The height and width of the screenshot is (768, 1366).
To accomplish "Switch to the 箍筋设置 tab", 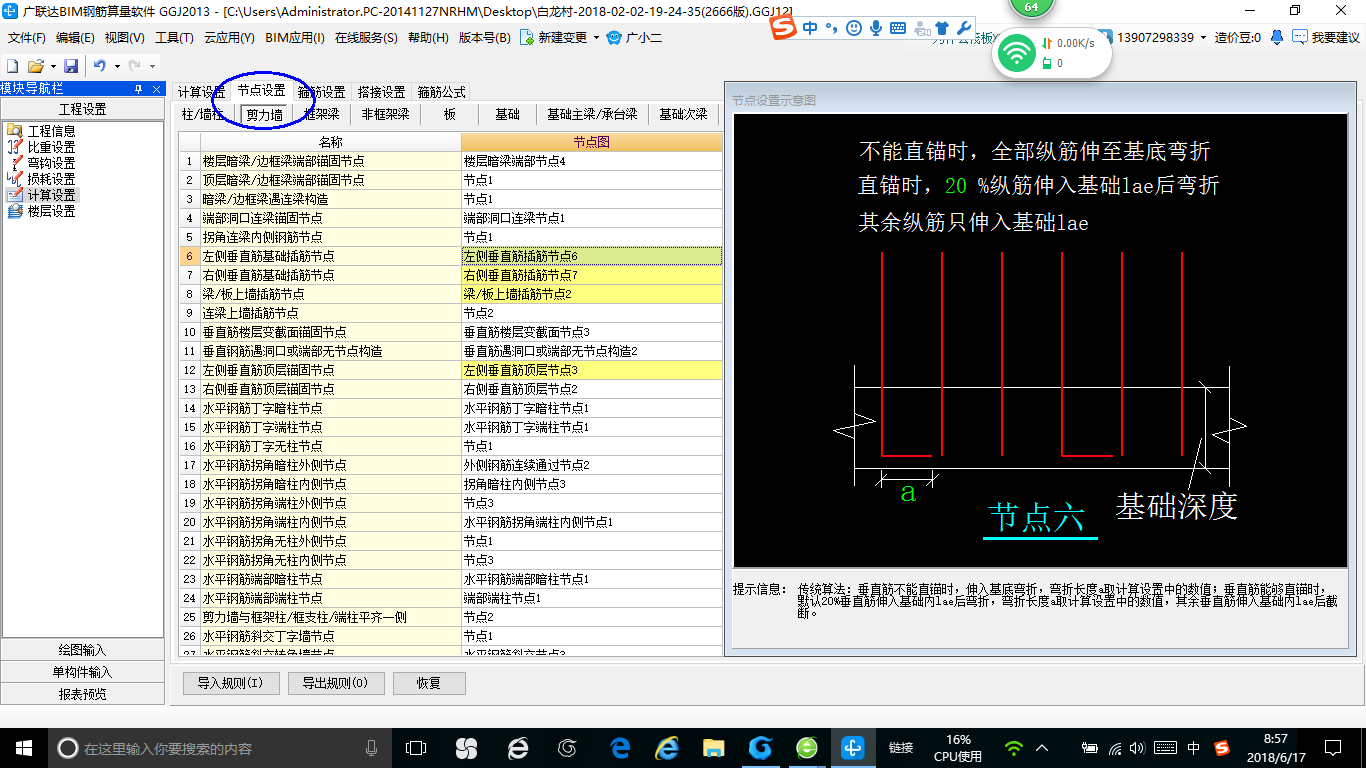I will point(321,92).
